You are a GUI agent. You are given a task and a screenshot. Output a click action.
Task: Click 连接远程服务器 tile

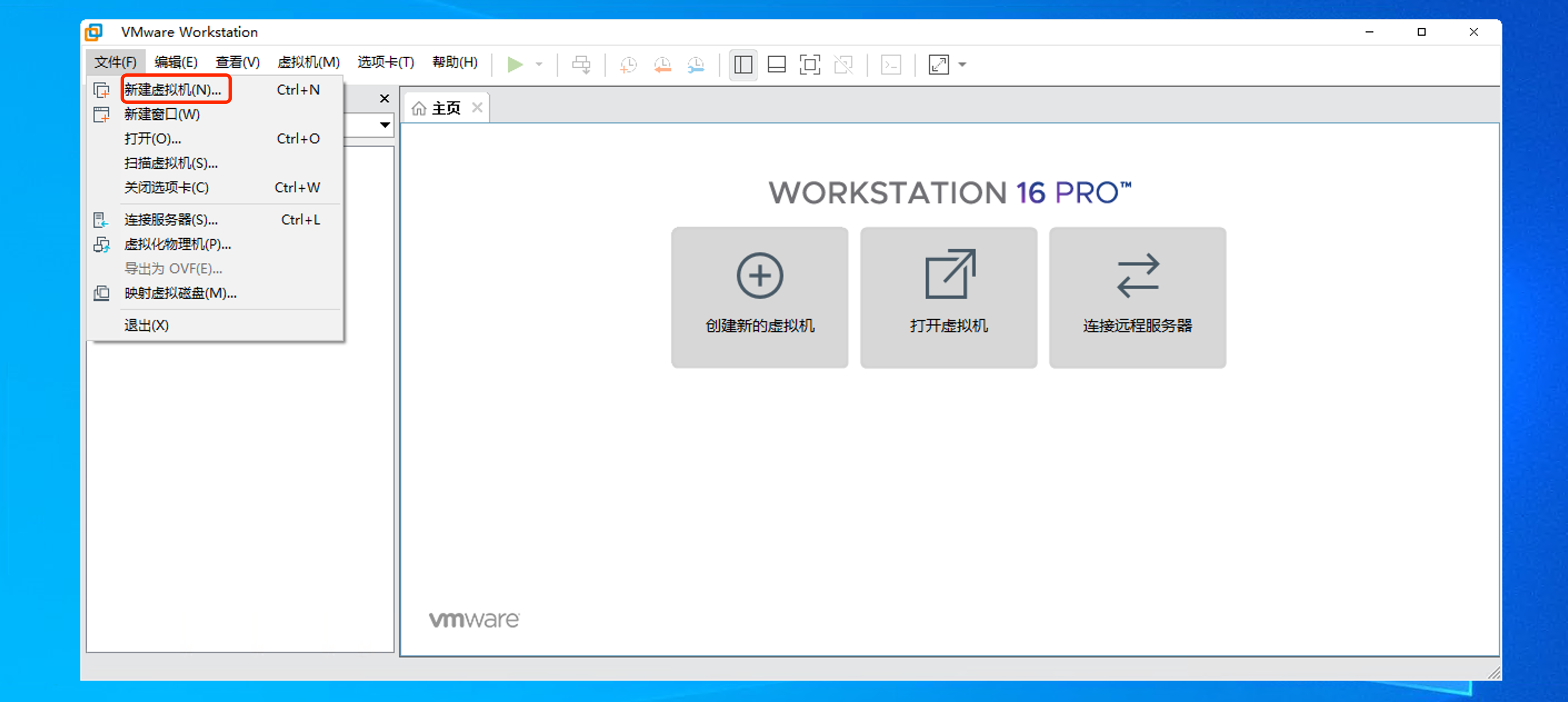[1137, 297]
